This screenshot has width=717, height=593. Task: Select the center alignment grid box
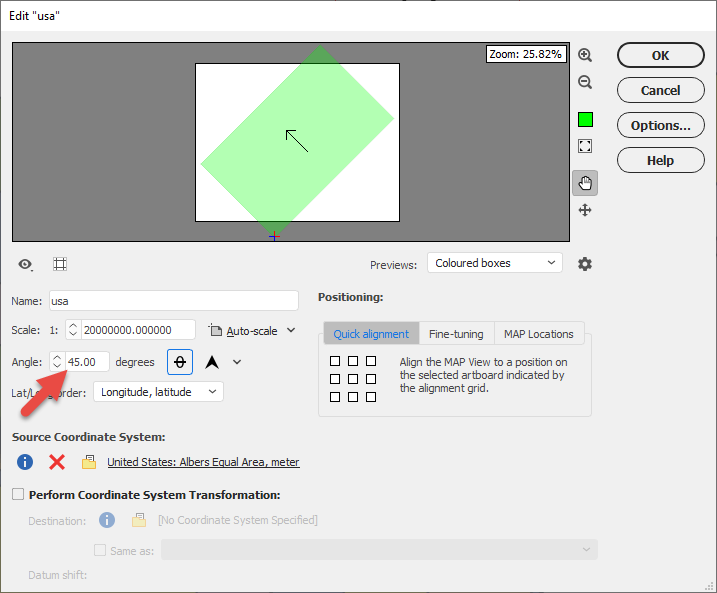pos(353,379)
